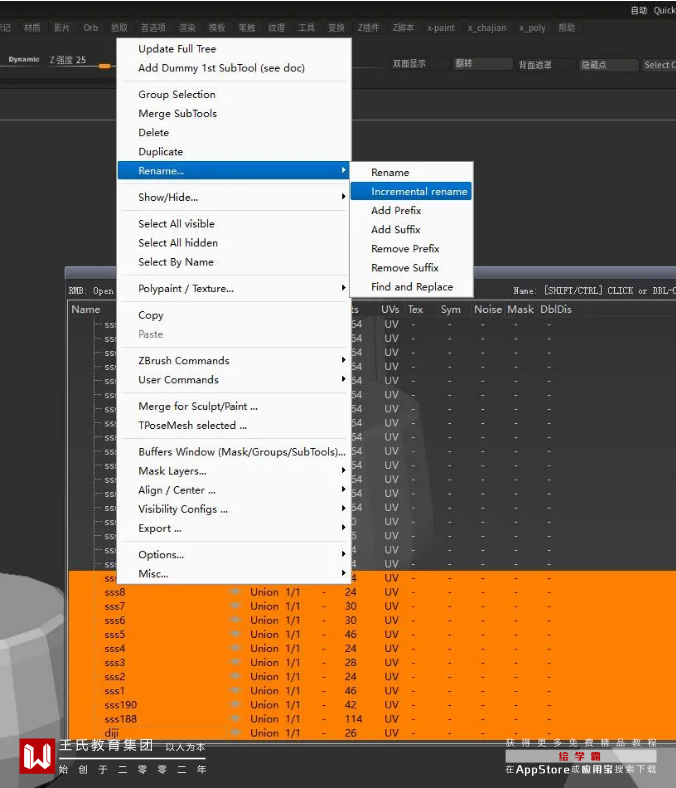The width and height of the screenshot is (676, 788).
Task: Click Rename at top of submenu
Action: pos(411,172)
